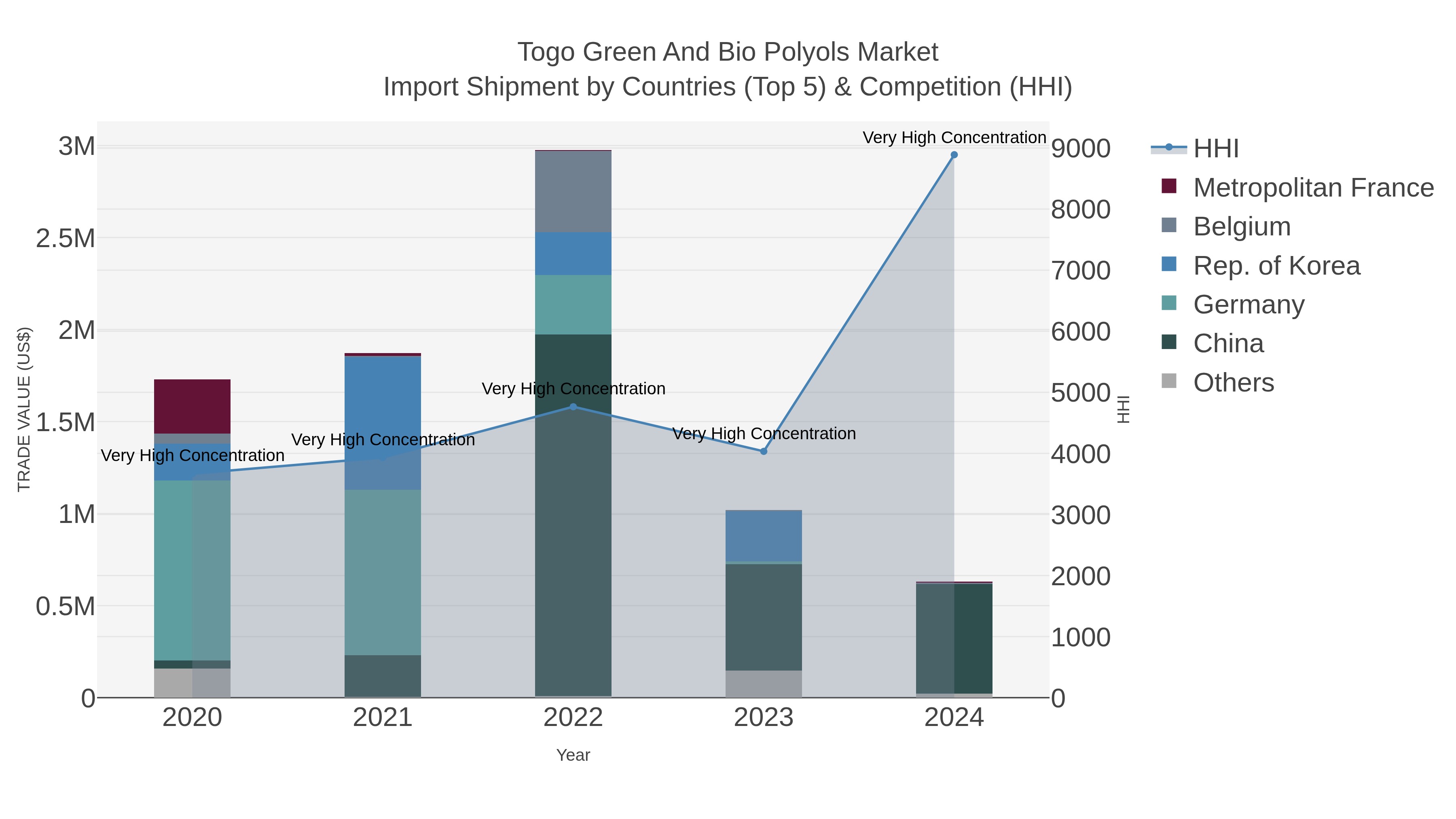
Task: Select the 2024 HHI data point
Action: tap(954, 155)
